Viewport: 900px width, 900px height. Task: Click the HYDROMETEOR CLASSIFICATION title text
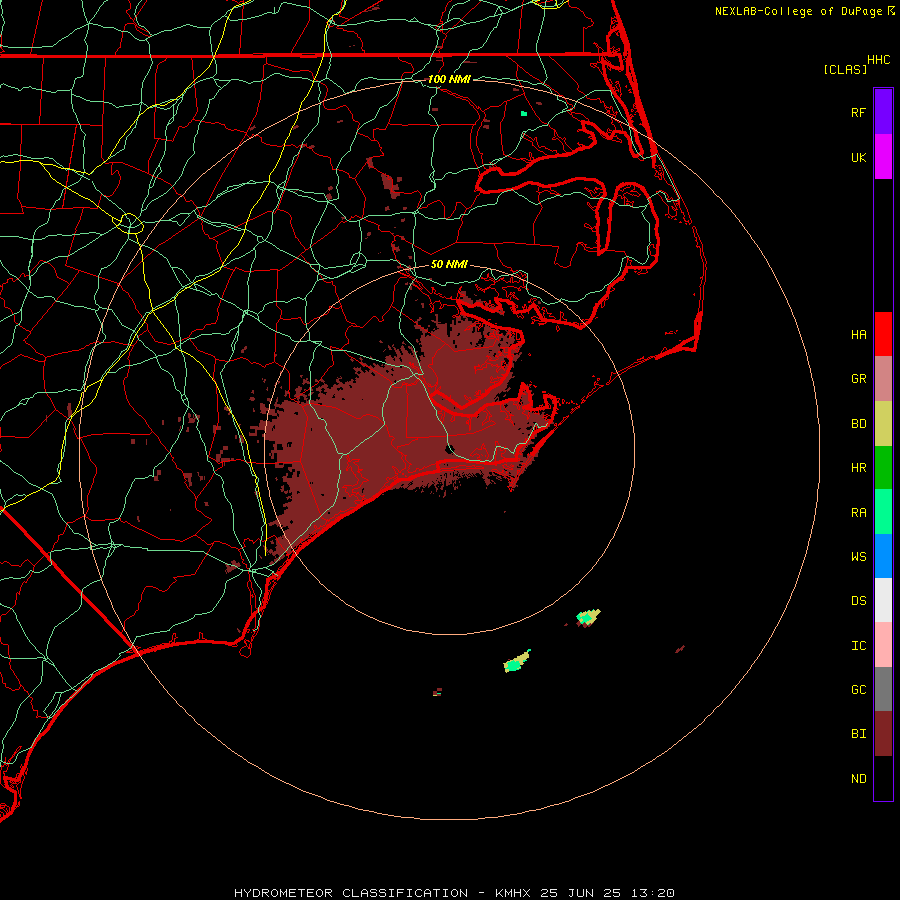point(351,893)
